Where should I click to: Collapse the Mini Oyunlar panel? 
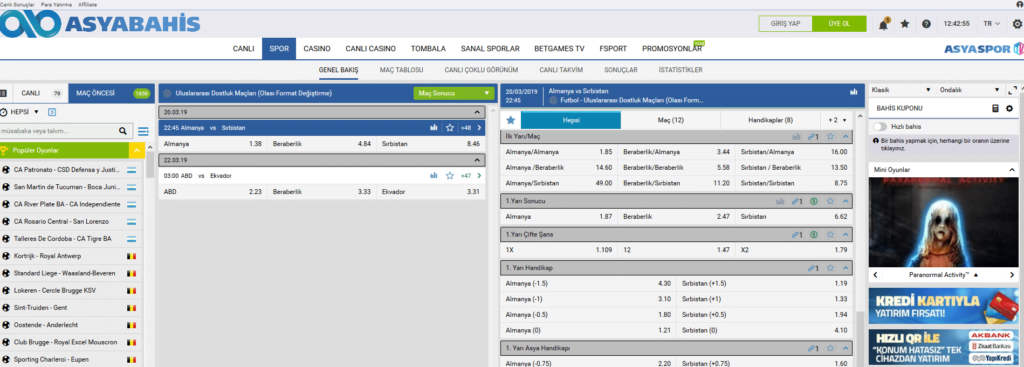coord(1012,170)
